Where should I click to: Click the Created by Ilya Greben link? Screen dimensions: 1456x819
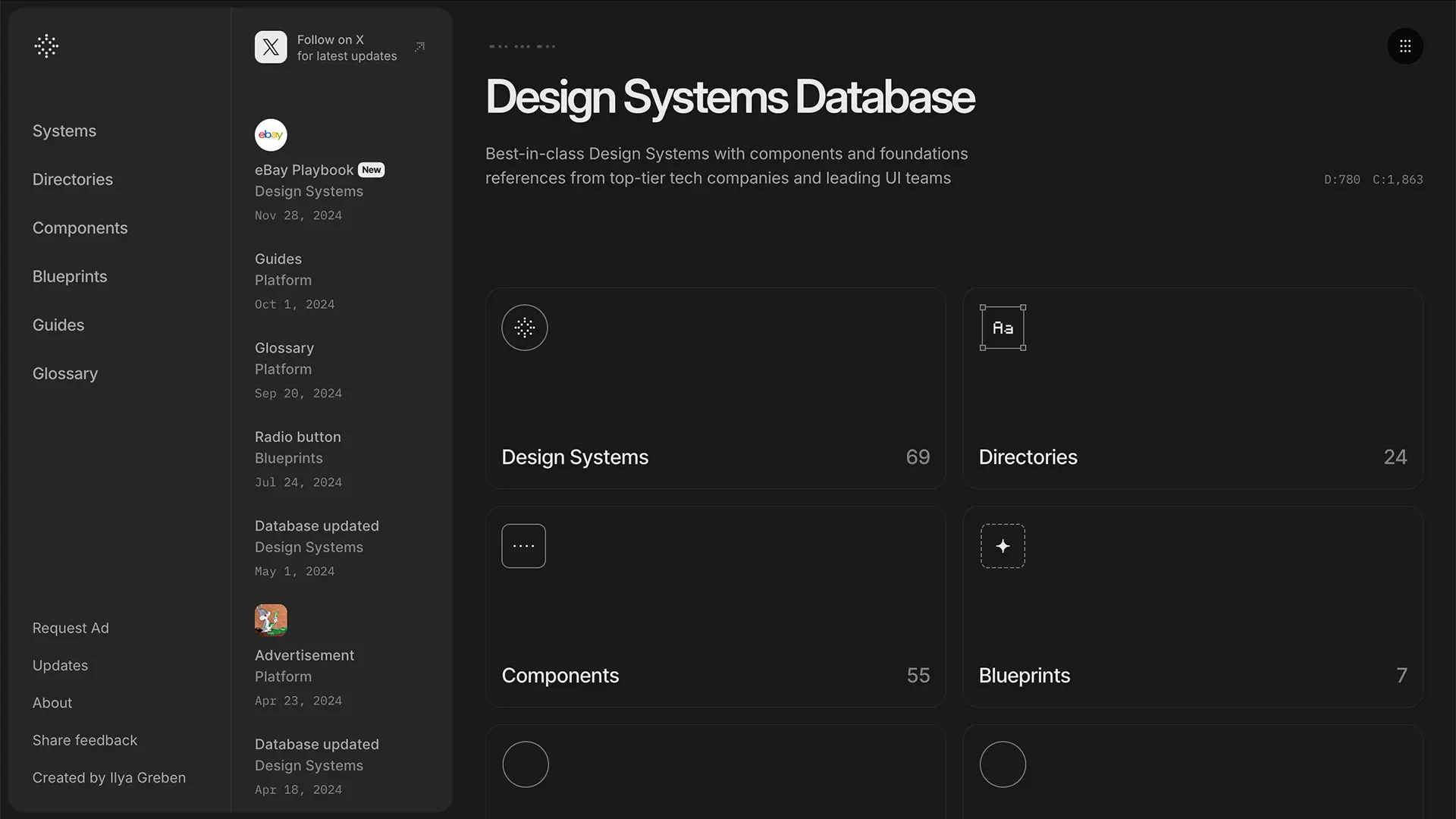pos(109,777)
